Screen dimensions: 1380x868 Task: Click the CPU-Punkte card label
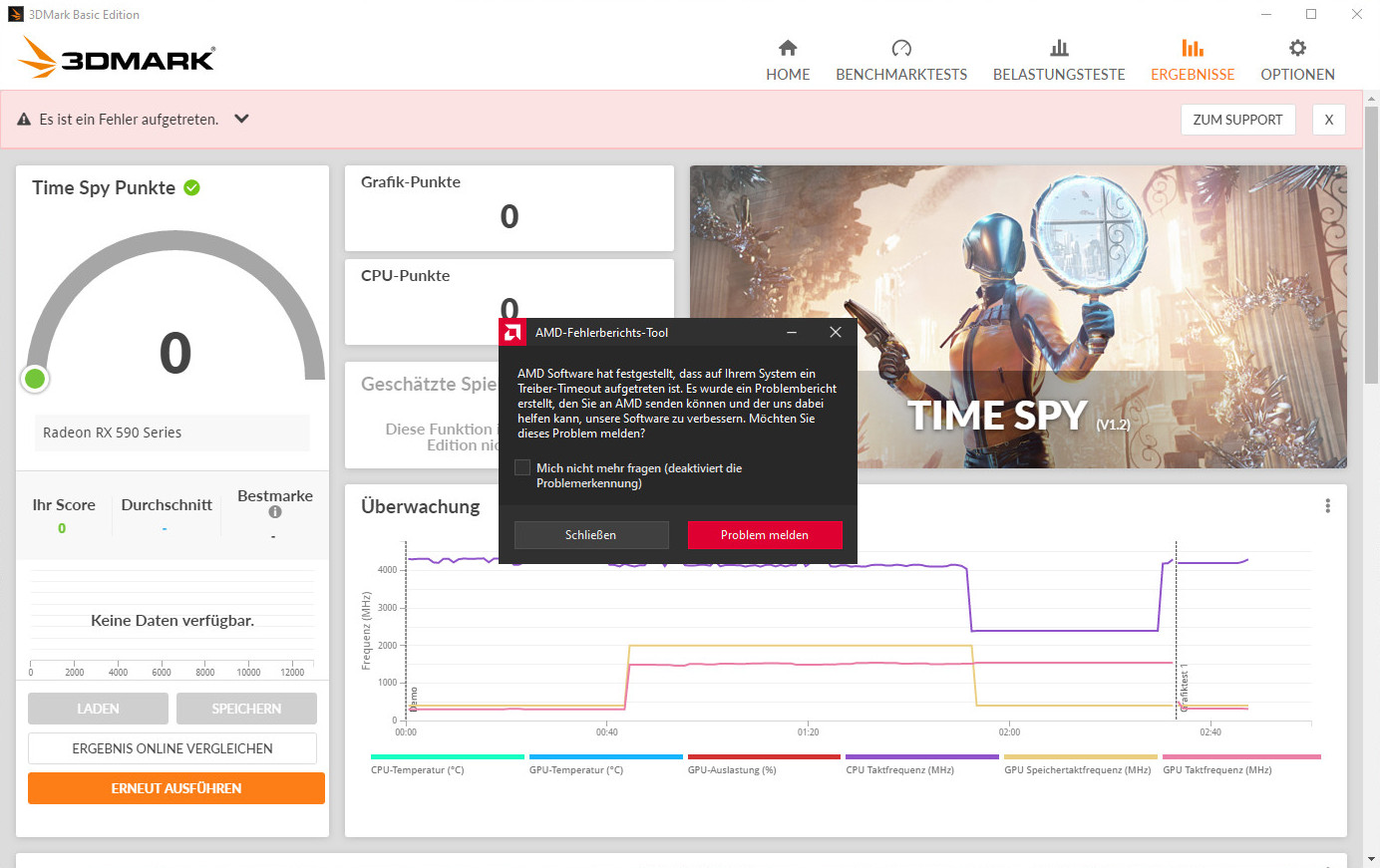(x=405, y=276)
